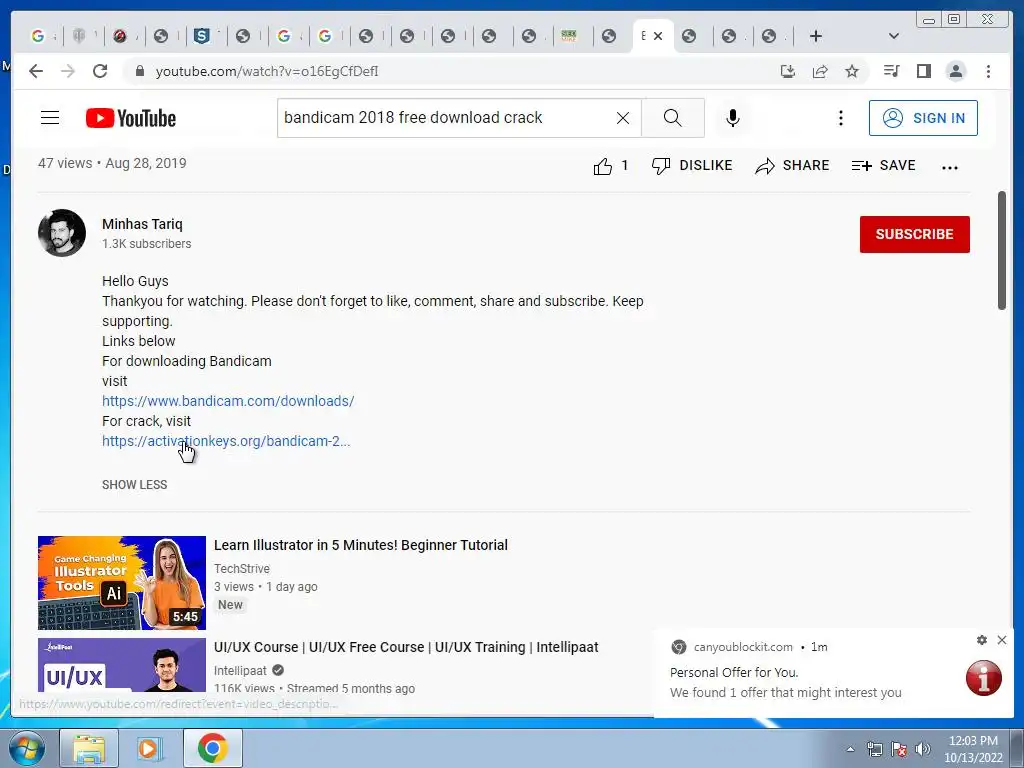Close the active YouTube tab
This screenshot has height=768, width=1024.
658,36
